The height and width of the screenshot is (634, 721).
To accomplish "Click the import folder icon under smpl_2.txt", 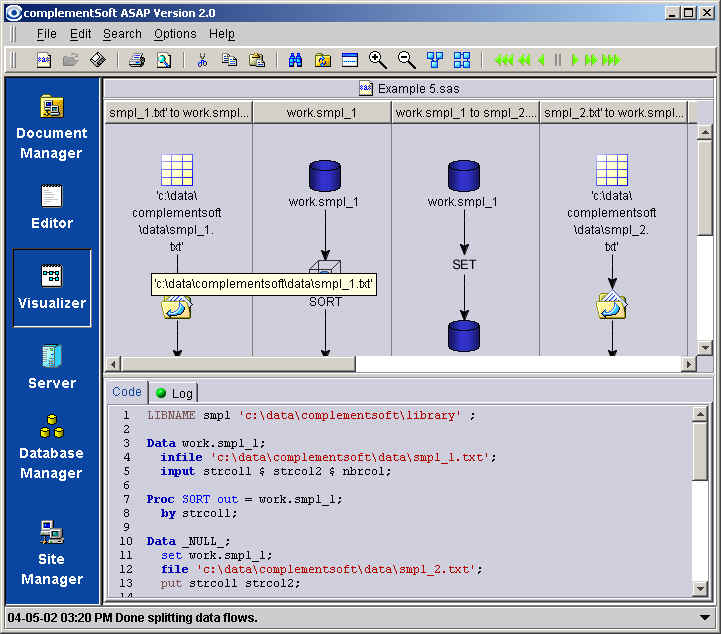I will [612, 304].
